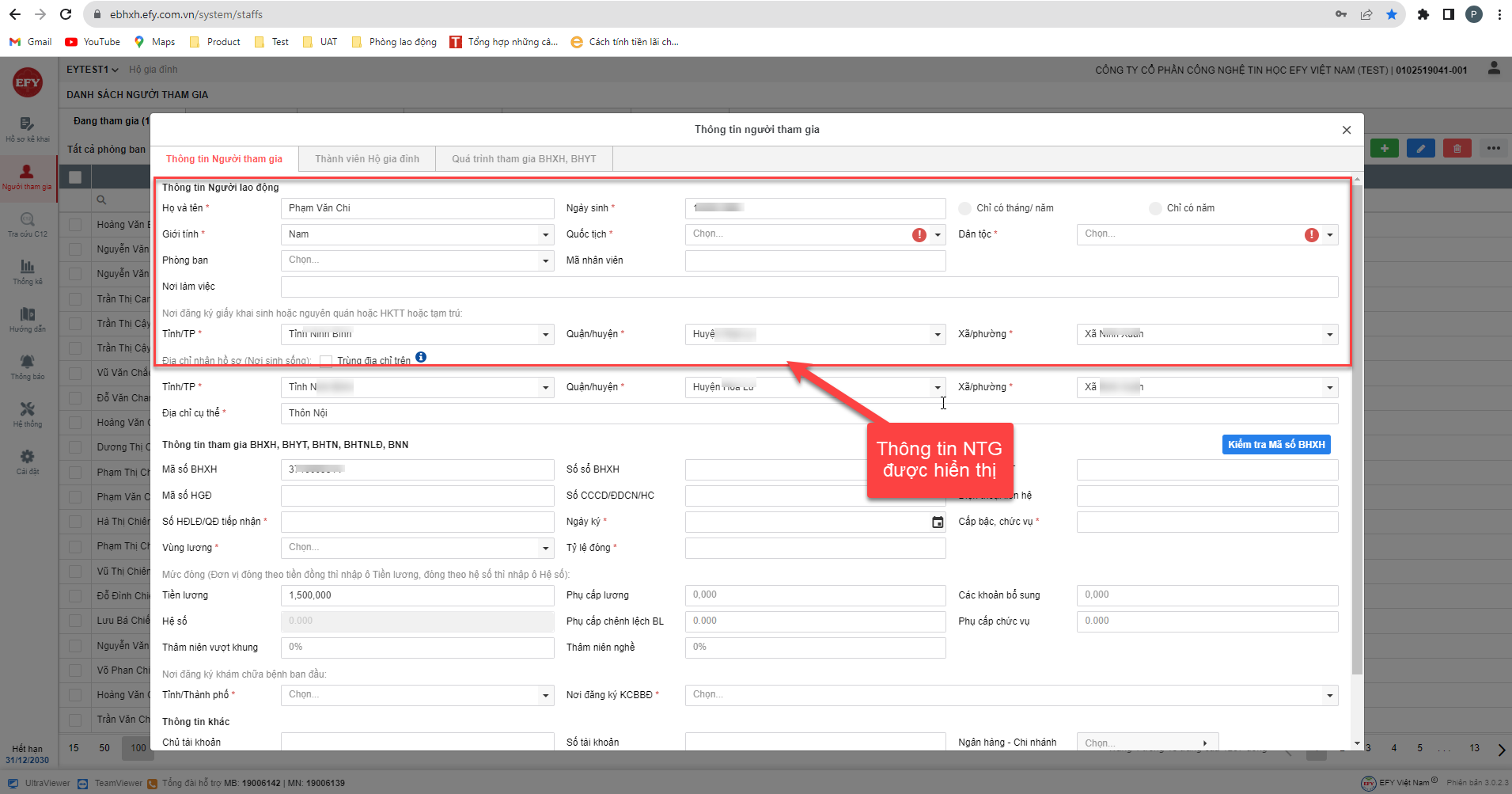This screenshot has width=1512, height=794.
Task: Expand the Giới tính dropdown
Action: pos(545,235)
